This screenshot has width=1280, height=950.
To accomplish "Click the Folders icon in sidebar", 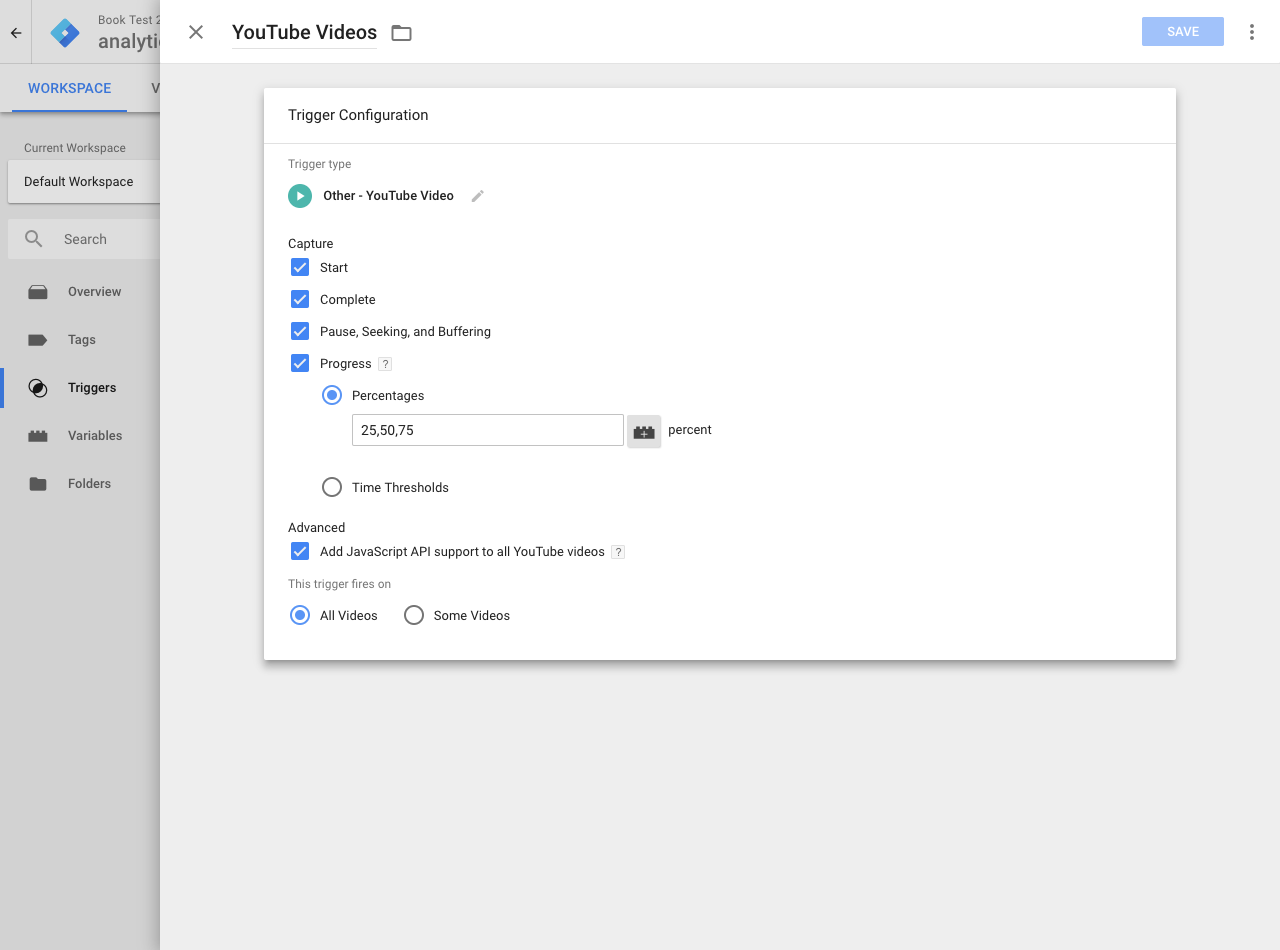I will coord(38,484).
